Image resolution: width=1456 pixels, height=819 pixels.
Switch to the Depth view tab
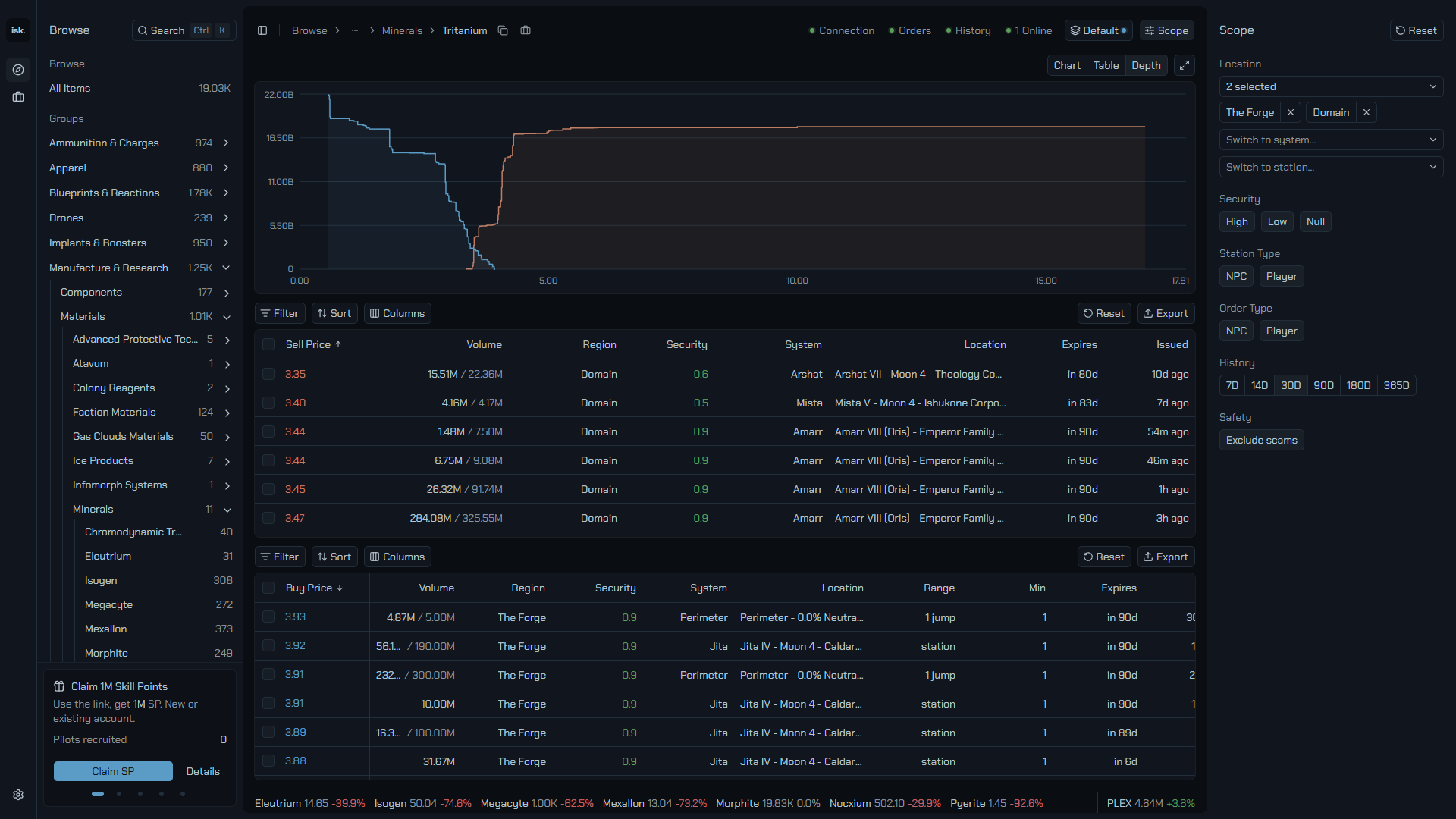click(1146, 65)
